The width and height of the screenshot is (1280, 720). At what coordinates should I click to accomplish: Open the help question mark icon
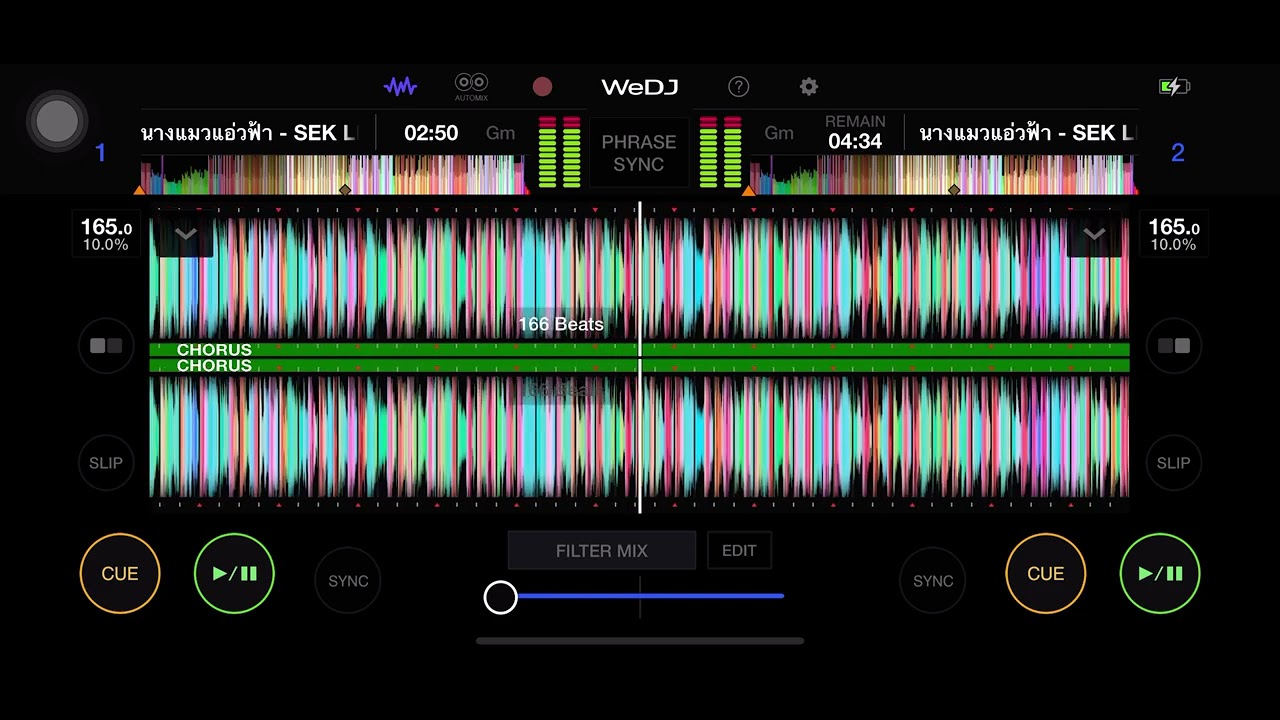click(738, 87)
